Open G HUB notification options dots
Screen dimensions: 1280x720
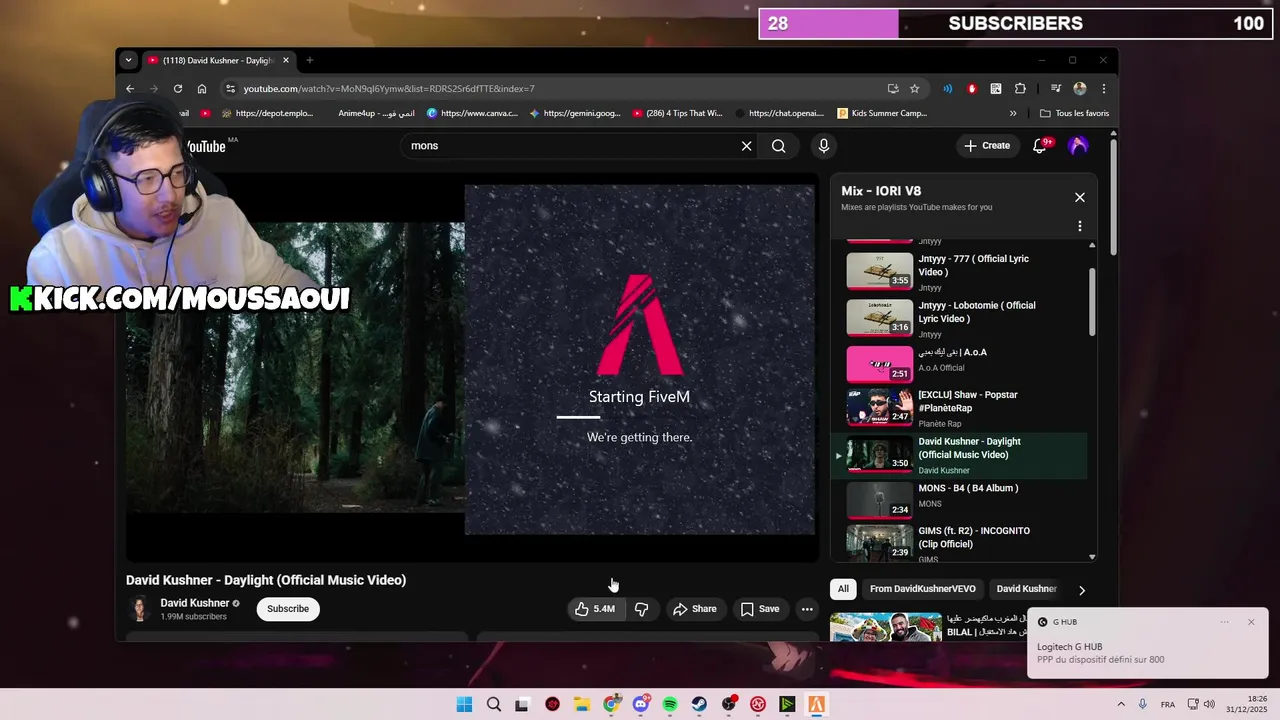point(1225,622)
